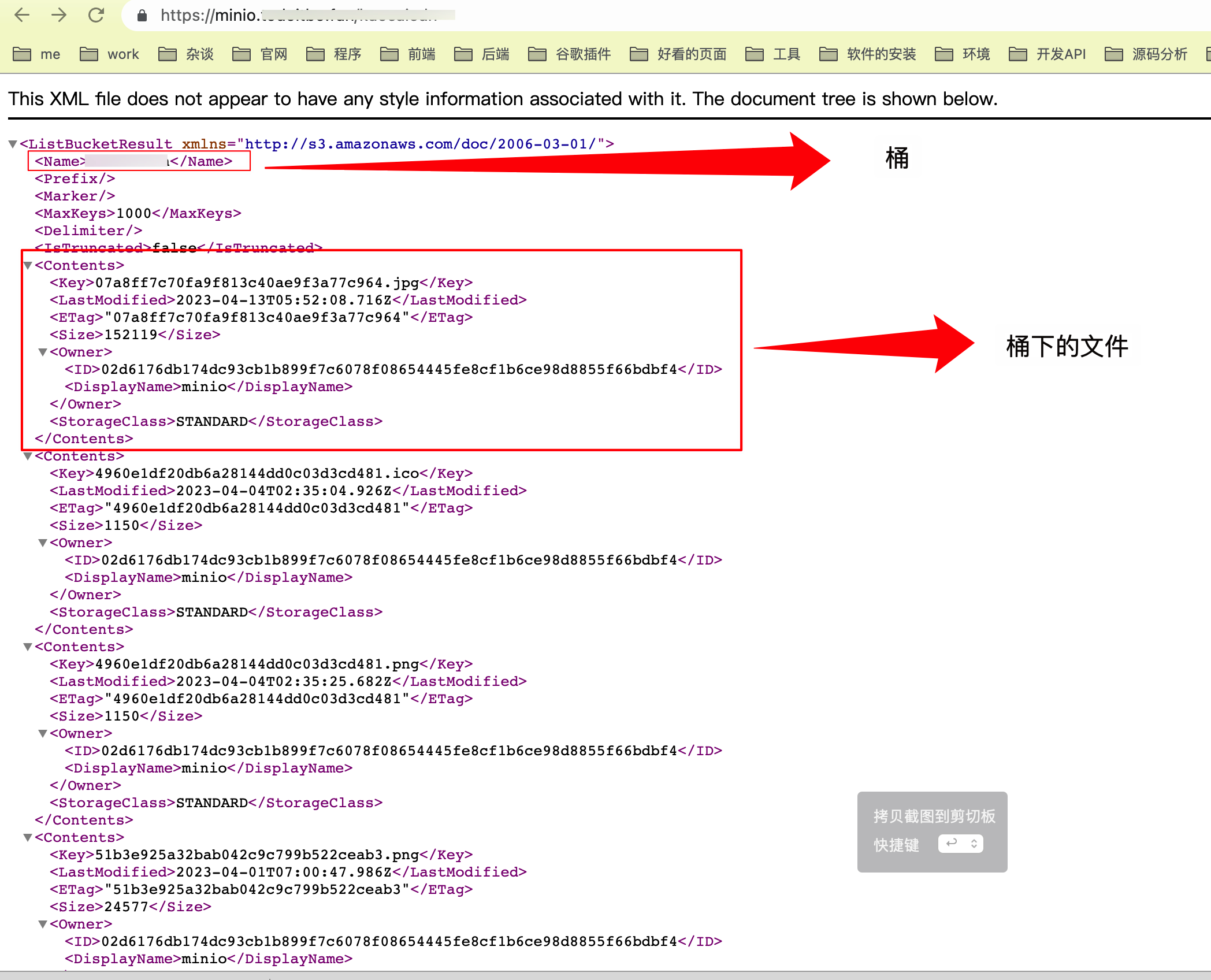Screen dimensions: 1211x980
Task: Click shortcut selector in 拷贝截图到剪切板 popup
Action: coord(960,844)
